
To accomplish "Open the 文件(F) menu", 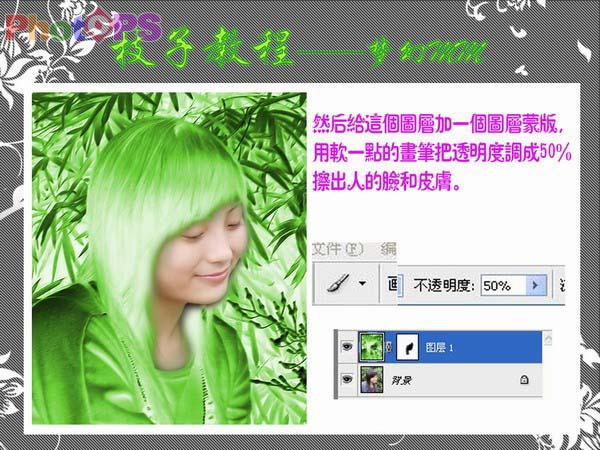I will pyautogui.click(x=338, y=249).
